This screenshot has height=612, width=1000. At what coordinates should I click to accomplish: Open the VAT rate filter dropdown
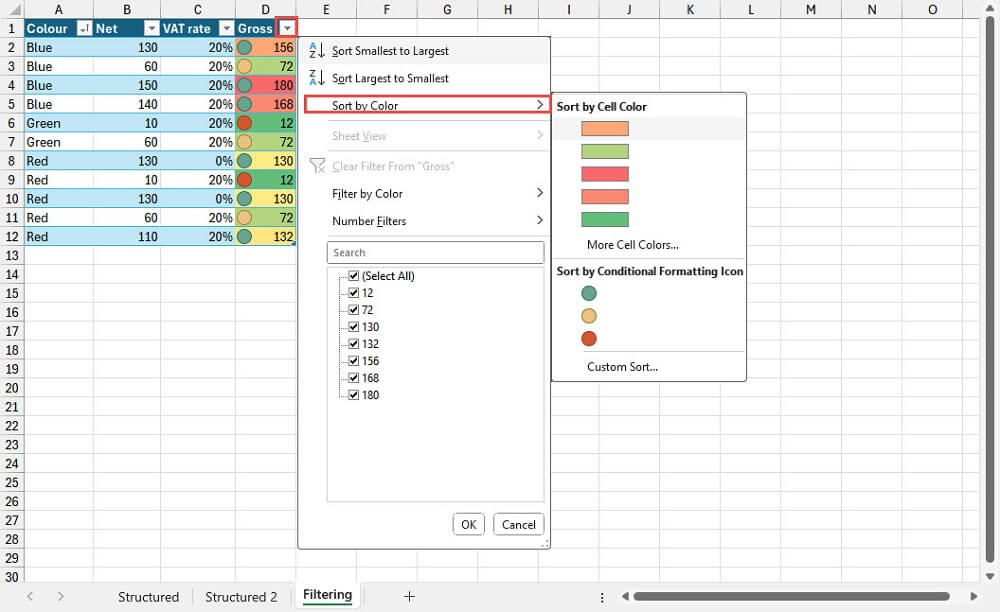224,28
